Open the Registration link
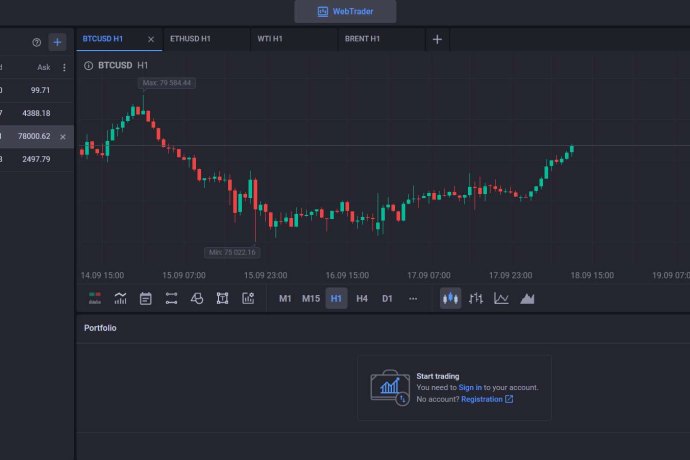Screen dimensions: 690x460 tap(487, 399)
